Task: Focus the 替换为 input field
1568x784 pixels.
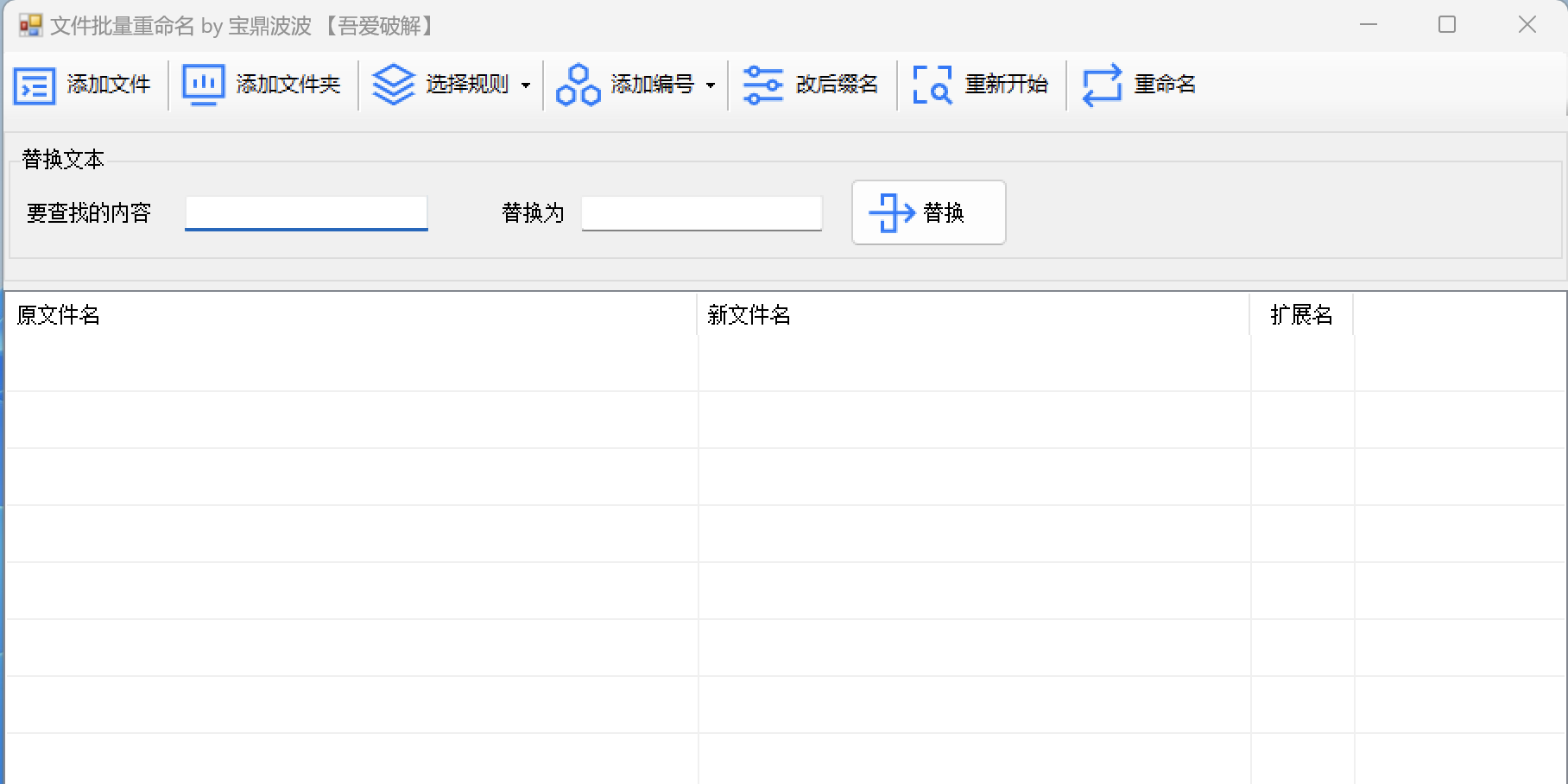Action: [x=702, y=213]
